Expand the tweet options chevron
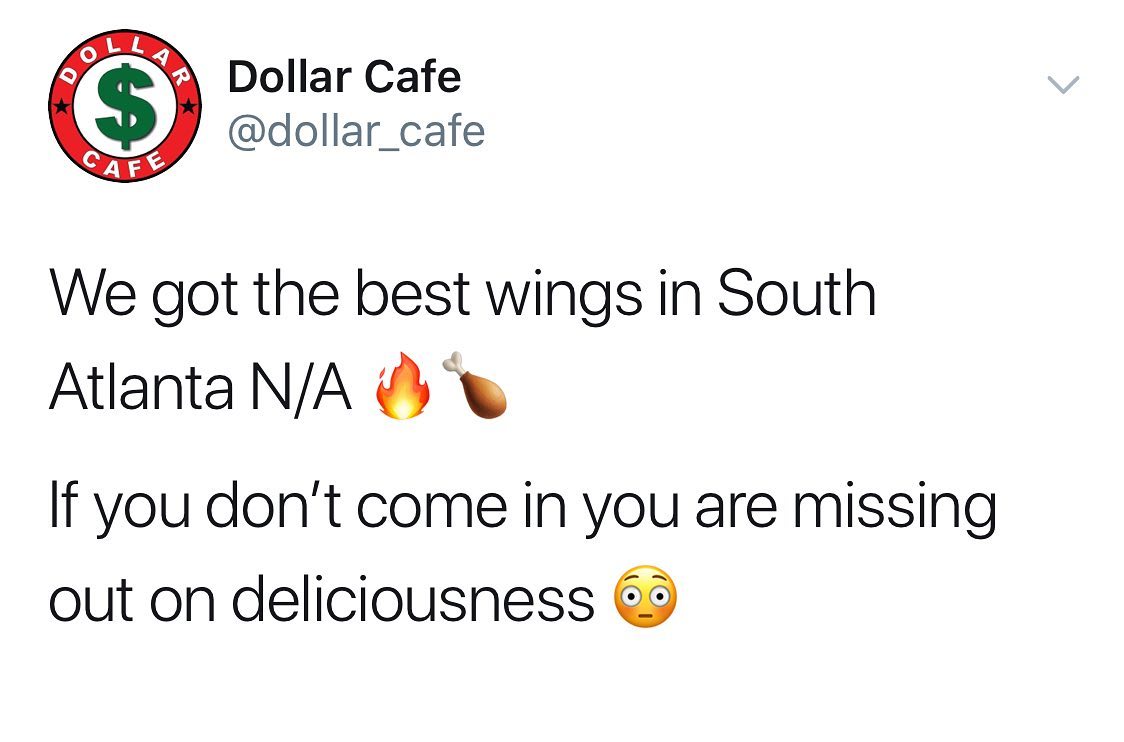The width and height of the screenshot is (1124, 742). click(x=1063, y=85)
